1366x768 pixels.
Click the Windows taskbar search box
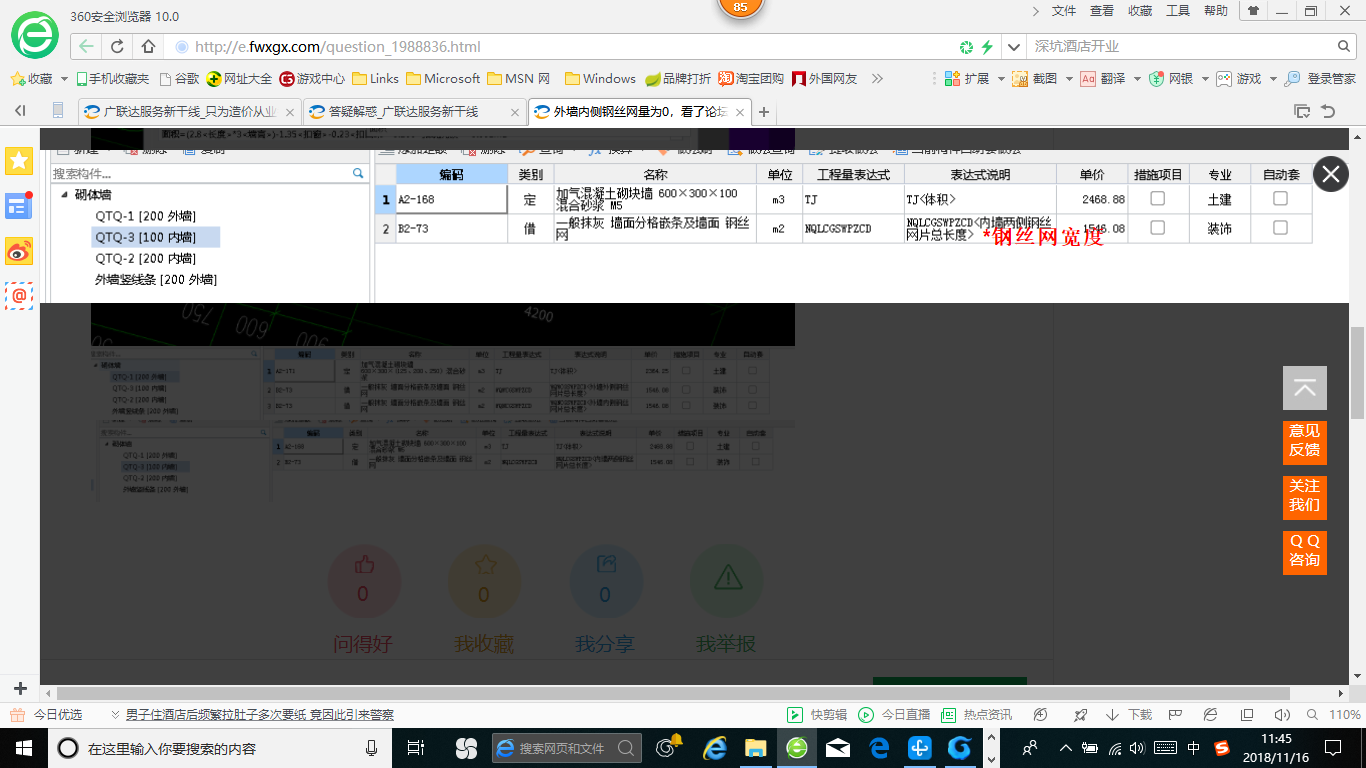coord(220,748)
